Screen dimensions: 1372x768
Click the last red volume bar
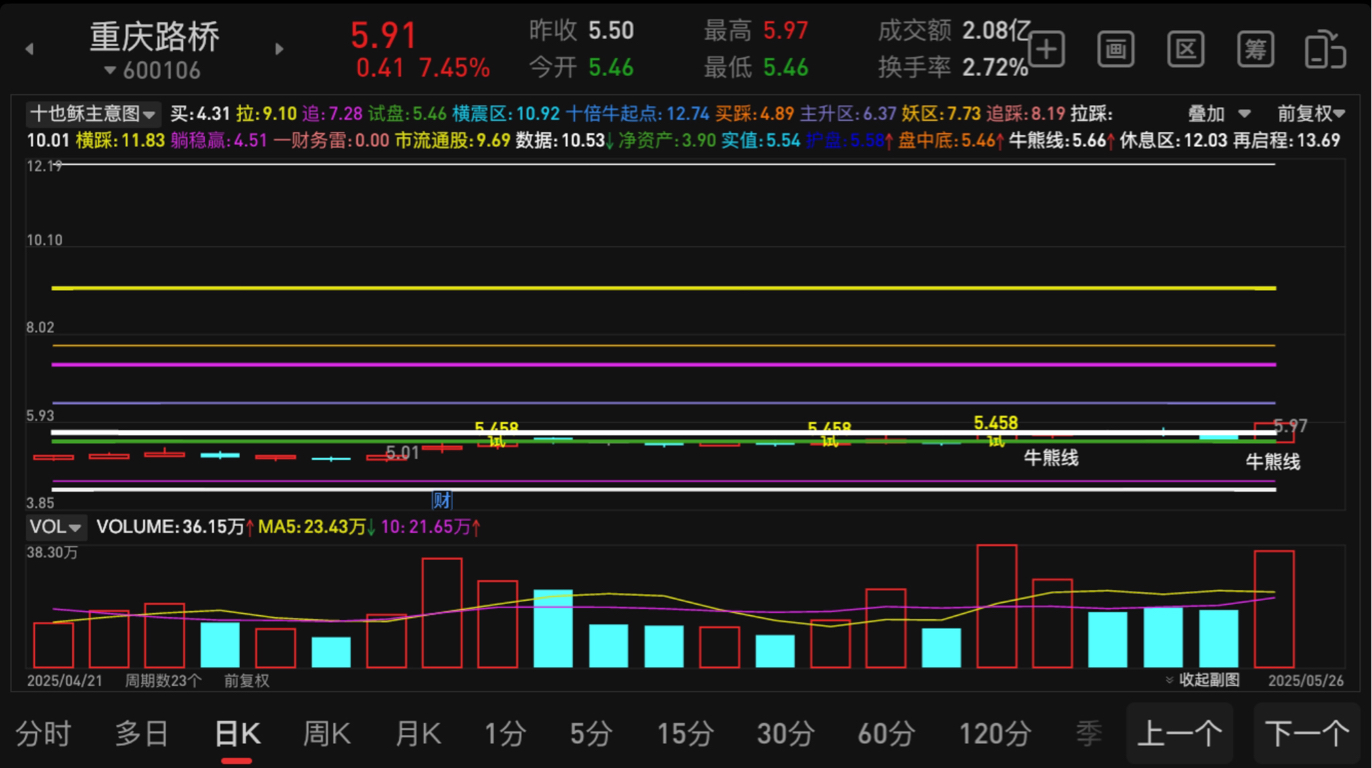coord(1274,609)
